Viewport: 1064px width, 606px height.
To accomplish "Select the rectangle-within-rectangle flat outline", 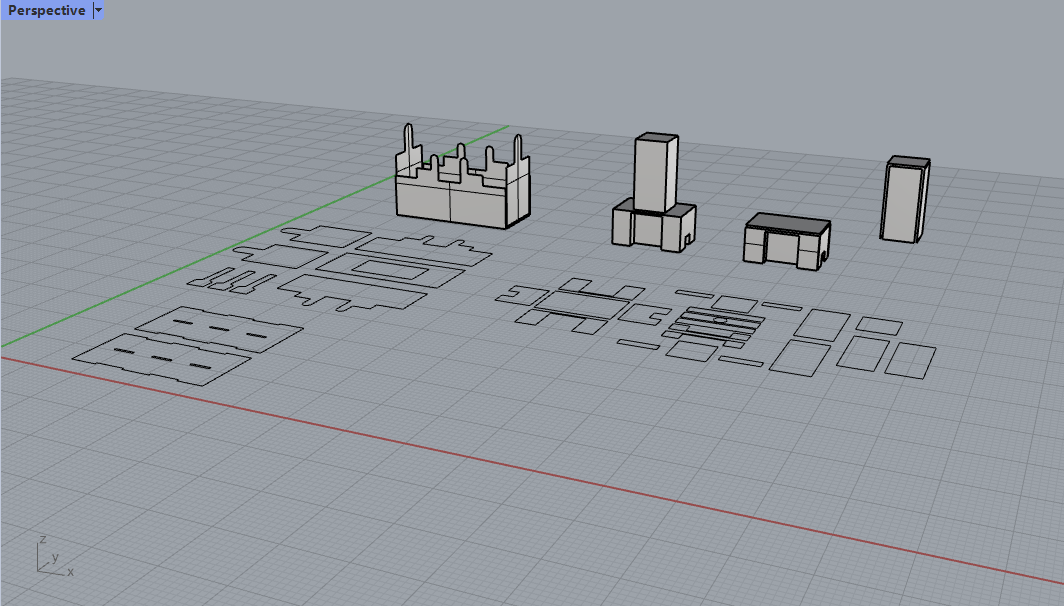I will coord(390,270).
